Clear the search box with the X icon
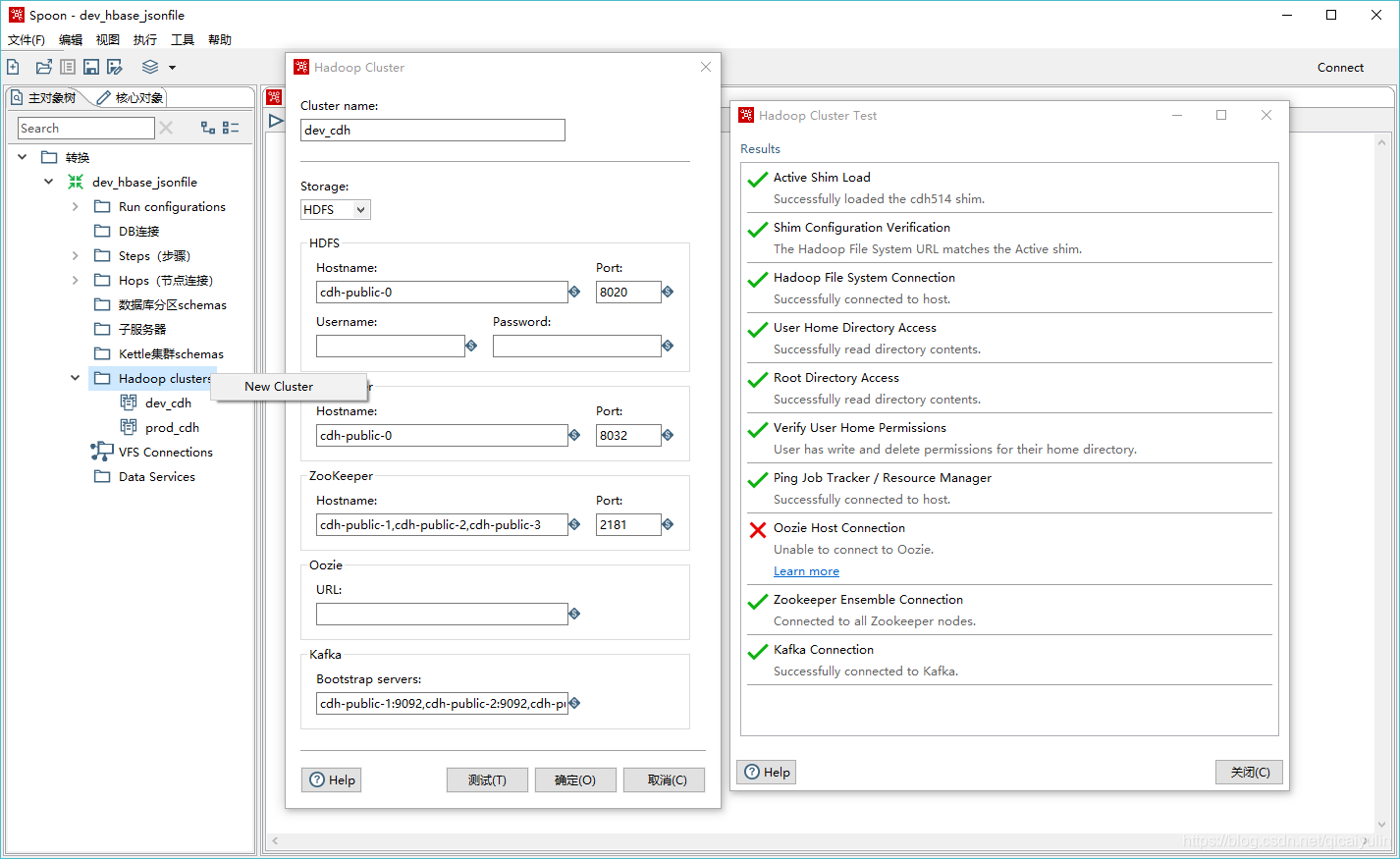Viewport: 1400px width, 859px height. [x=166, y=128]
